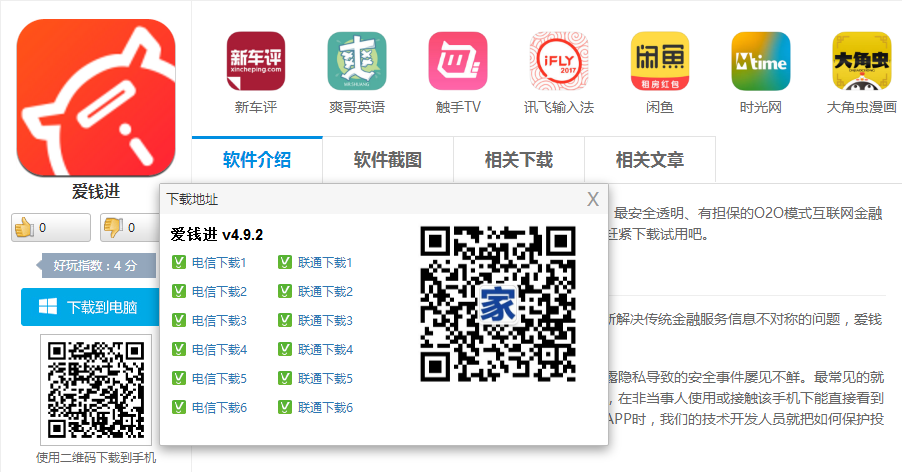Click the green shield beside 电信下载5

click(179, 378)
